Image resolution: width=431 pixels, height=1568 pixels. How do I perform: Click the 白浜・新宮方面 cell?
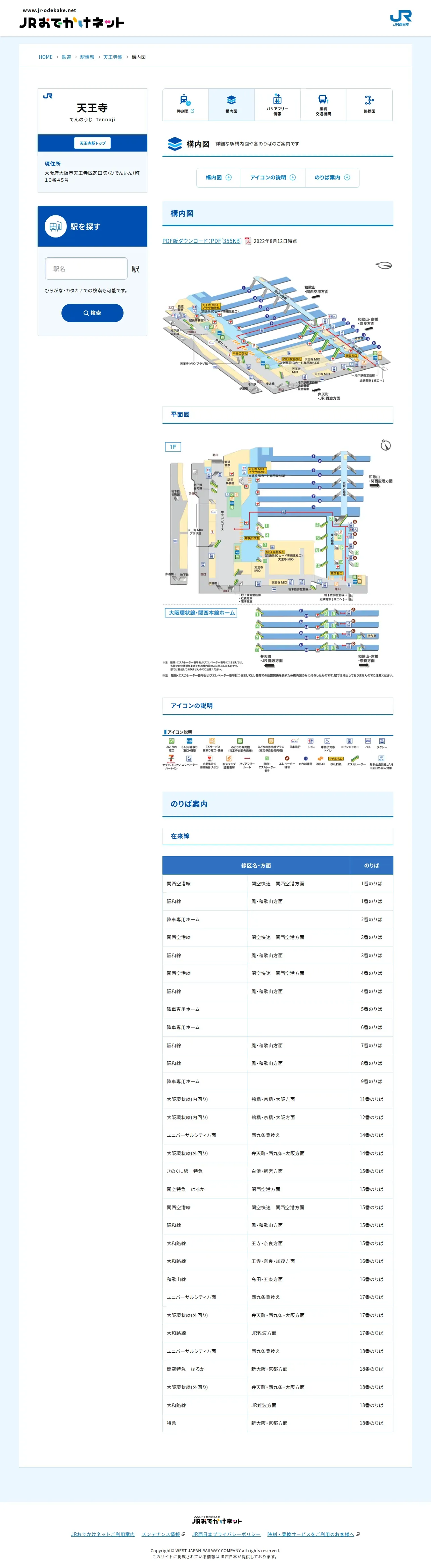(x=298, y=1171)
